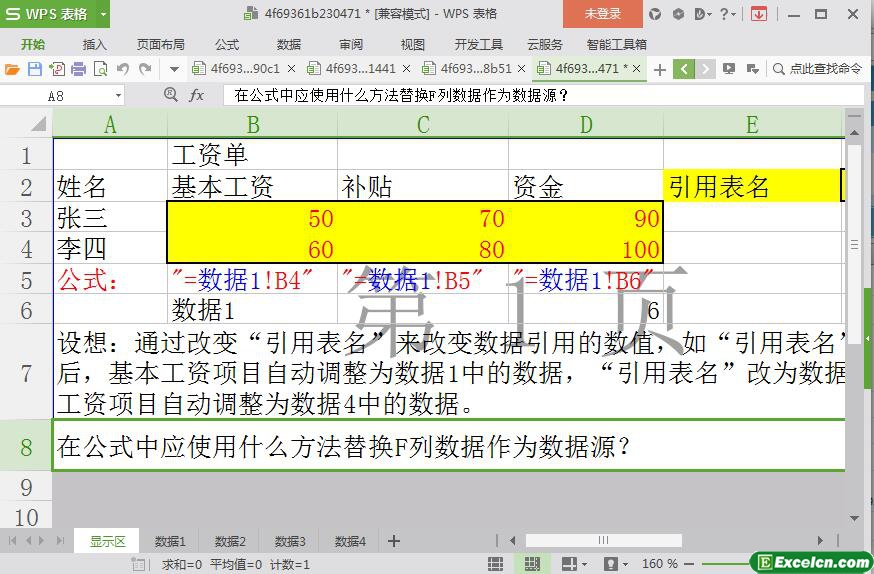Screen dimensions: 874x574
Task: Click the fx insert function icon
Action: point(197,95)
